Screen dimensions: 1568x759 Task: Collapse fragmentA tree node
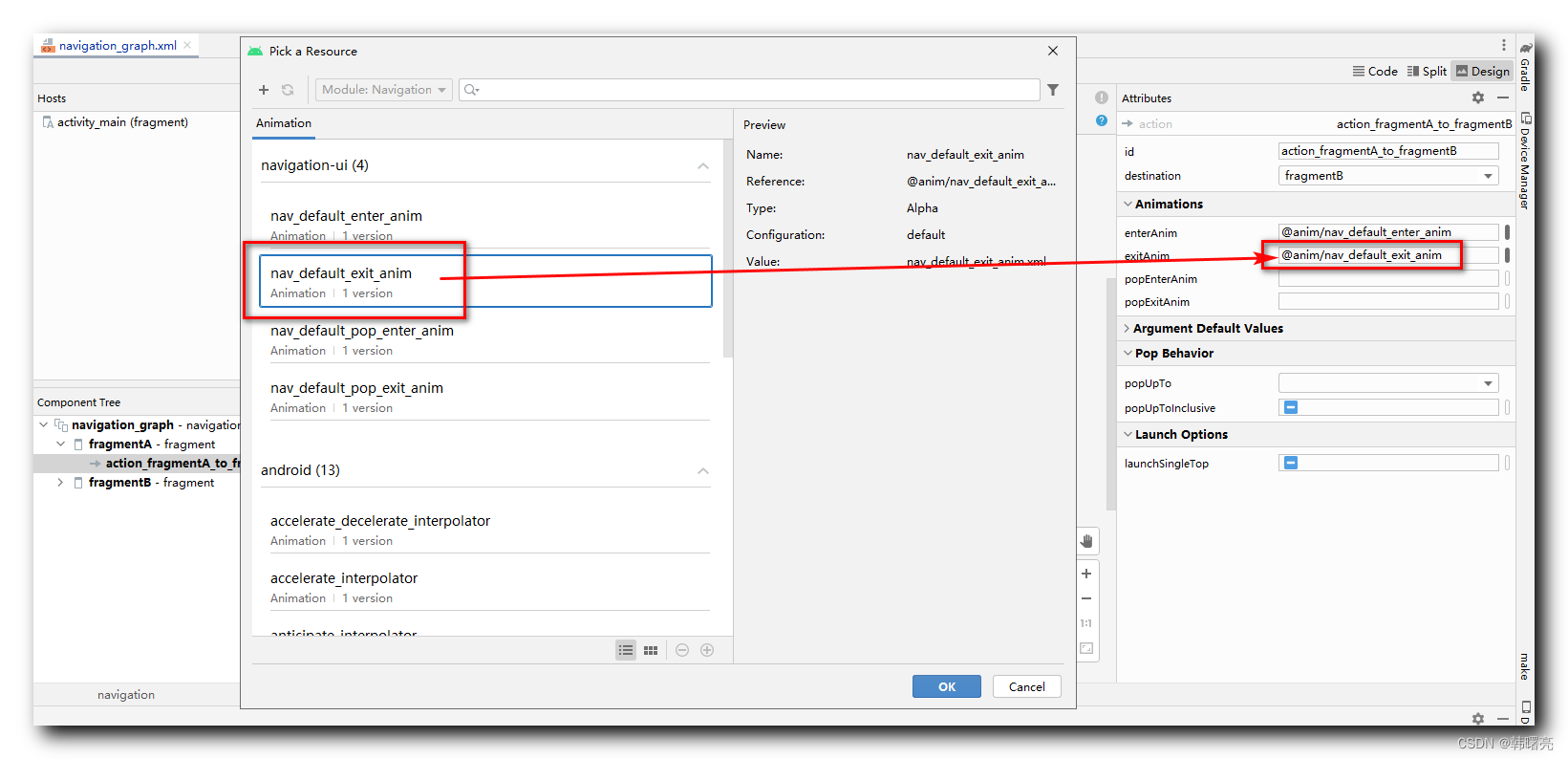[x=61, y=444]
